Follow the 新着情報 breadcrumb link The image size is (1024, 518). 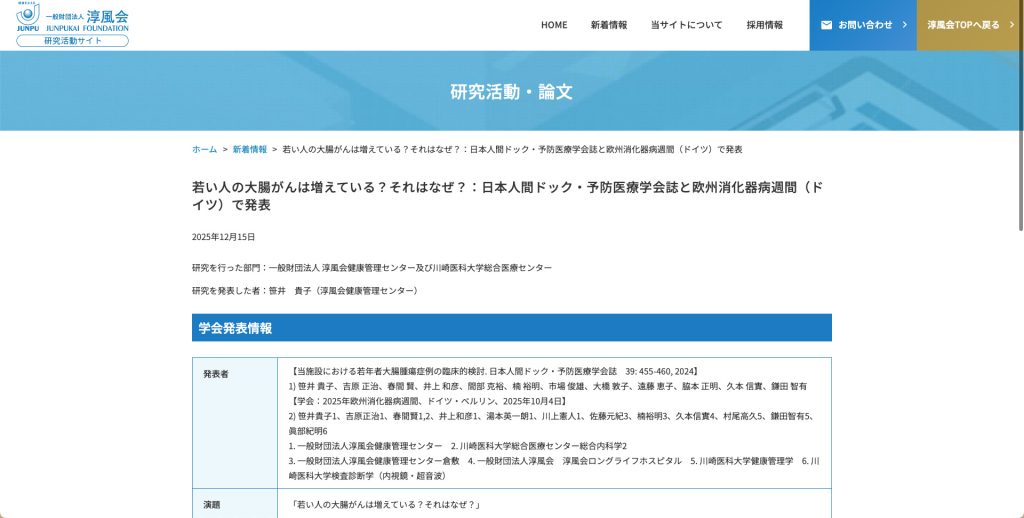pos(250,149)
